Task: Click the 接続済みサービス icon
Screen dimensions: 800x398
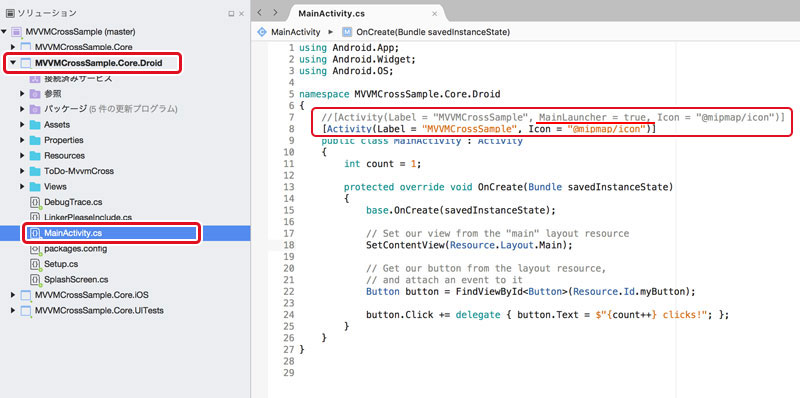Action: (35, 79)
